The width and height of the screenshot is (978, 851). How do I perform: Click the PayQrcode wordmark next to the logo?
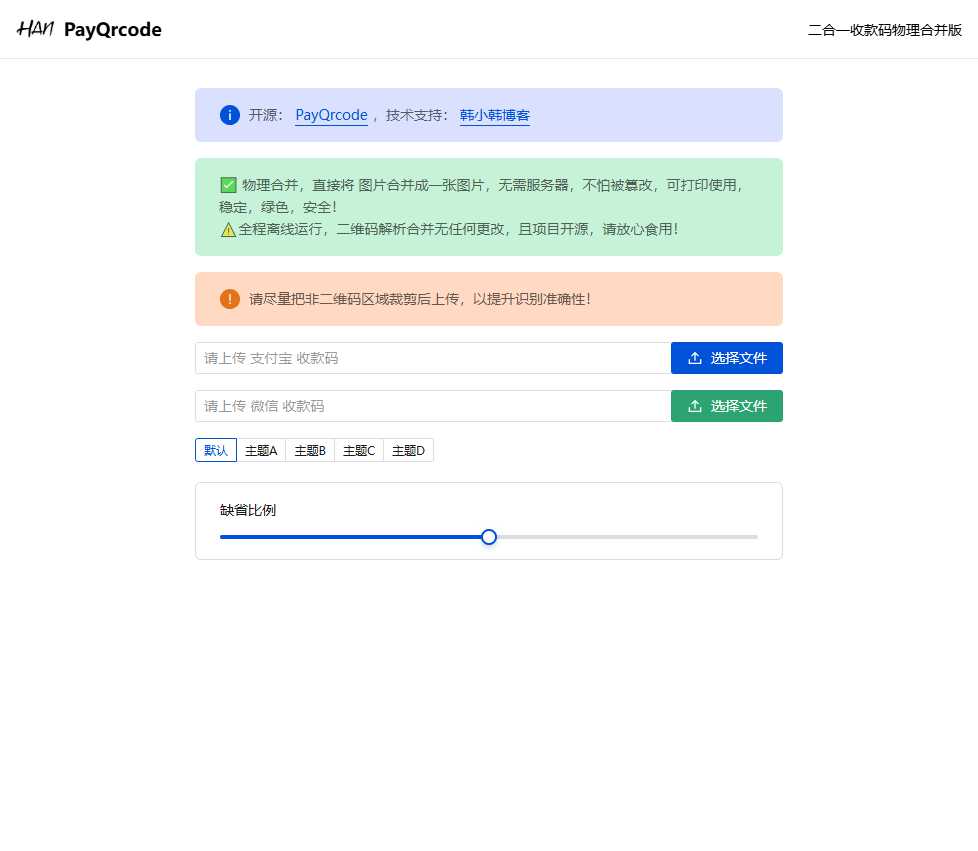(x=112, y=30)
